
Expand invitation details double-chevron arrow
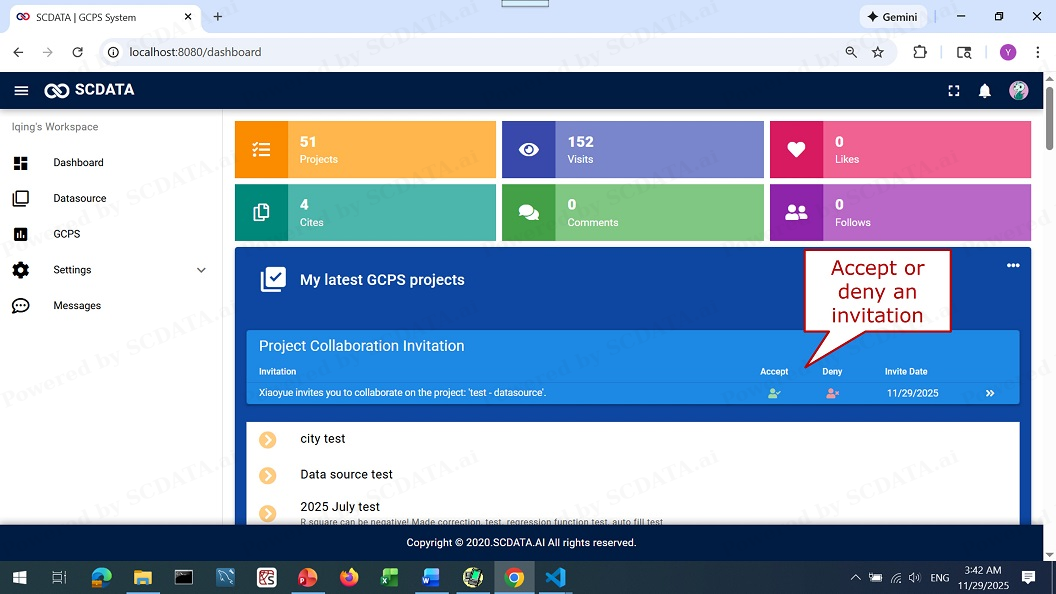(990, 393)
